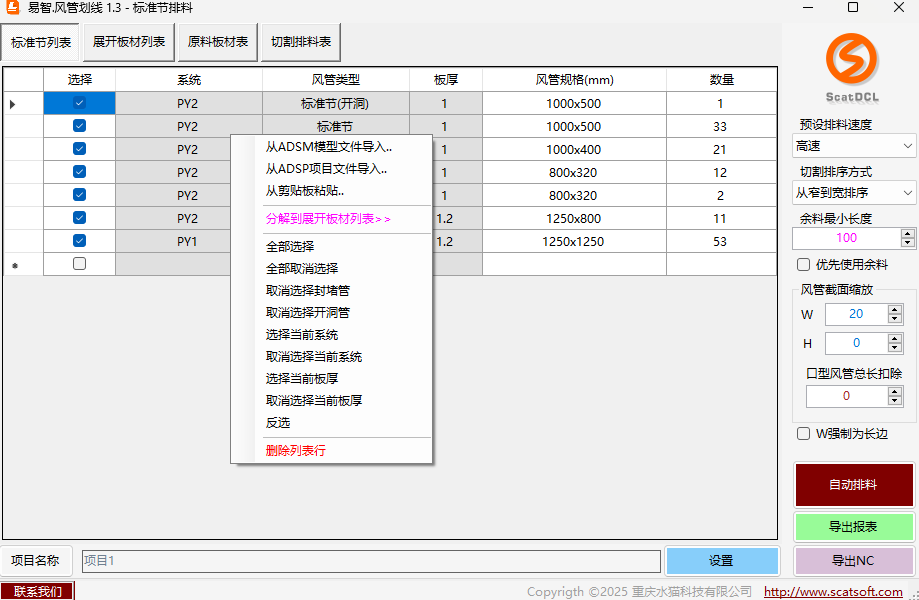Viewport: 919px width, 600px height.
Task: Click the new row asterisk marker
Action: tap(13, 265)
